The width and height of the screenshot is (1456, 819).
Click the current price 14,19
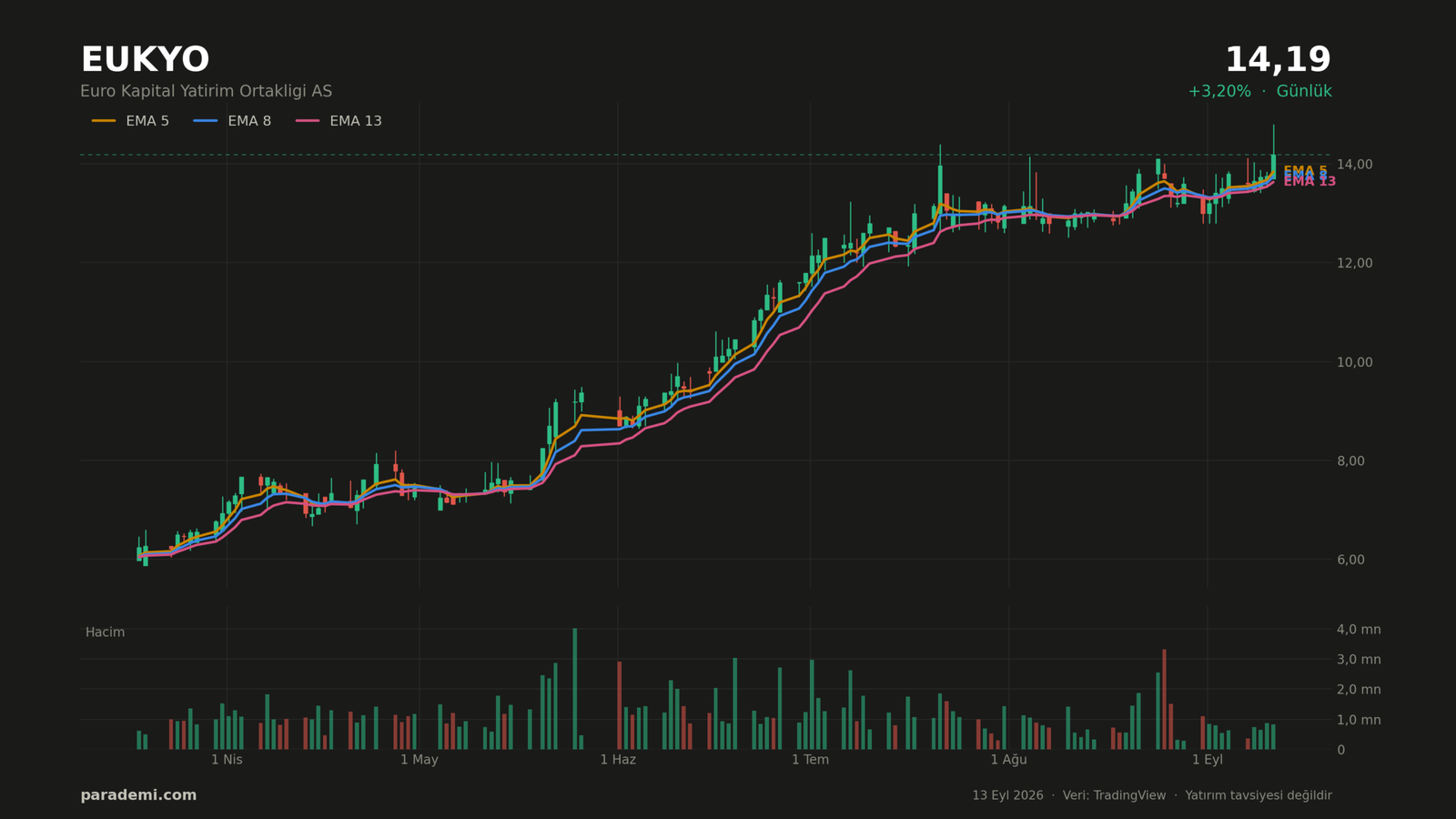[x=1278, y=60]
